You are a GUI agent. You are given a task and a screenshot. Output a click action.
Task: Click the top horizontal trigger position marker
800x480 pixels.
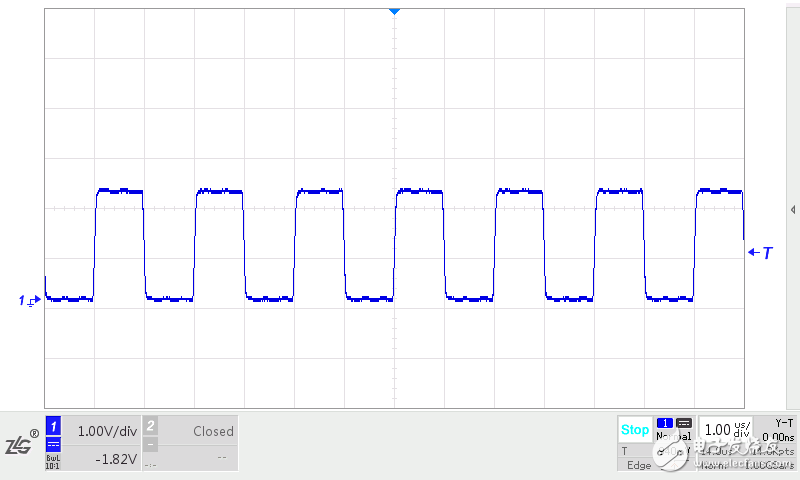[394, 10]
